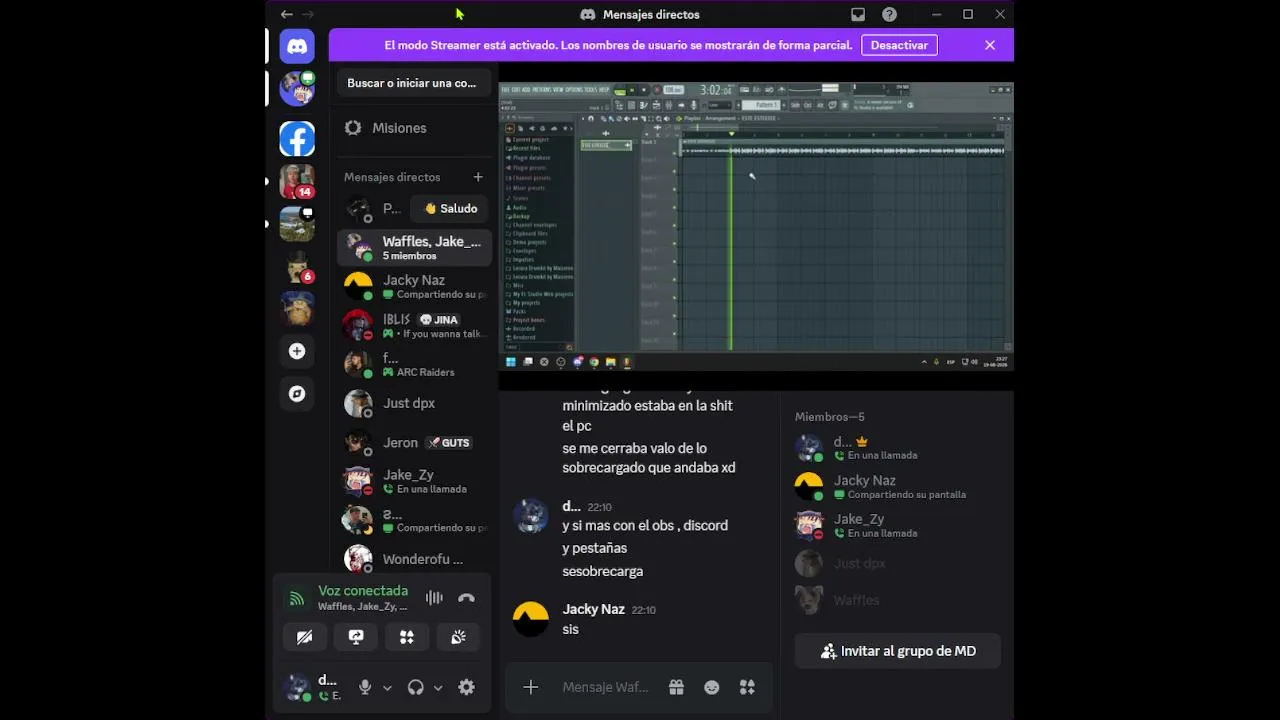Open the landscape photo server icon
Screen dimensions: 1280x720
297,224
